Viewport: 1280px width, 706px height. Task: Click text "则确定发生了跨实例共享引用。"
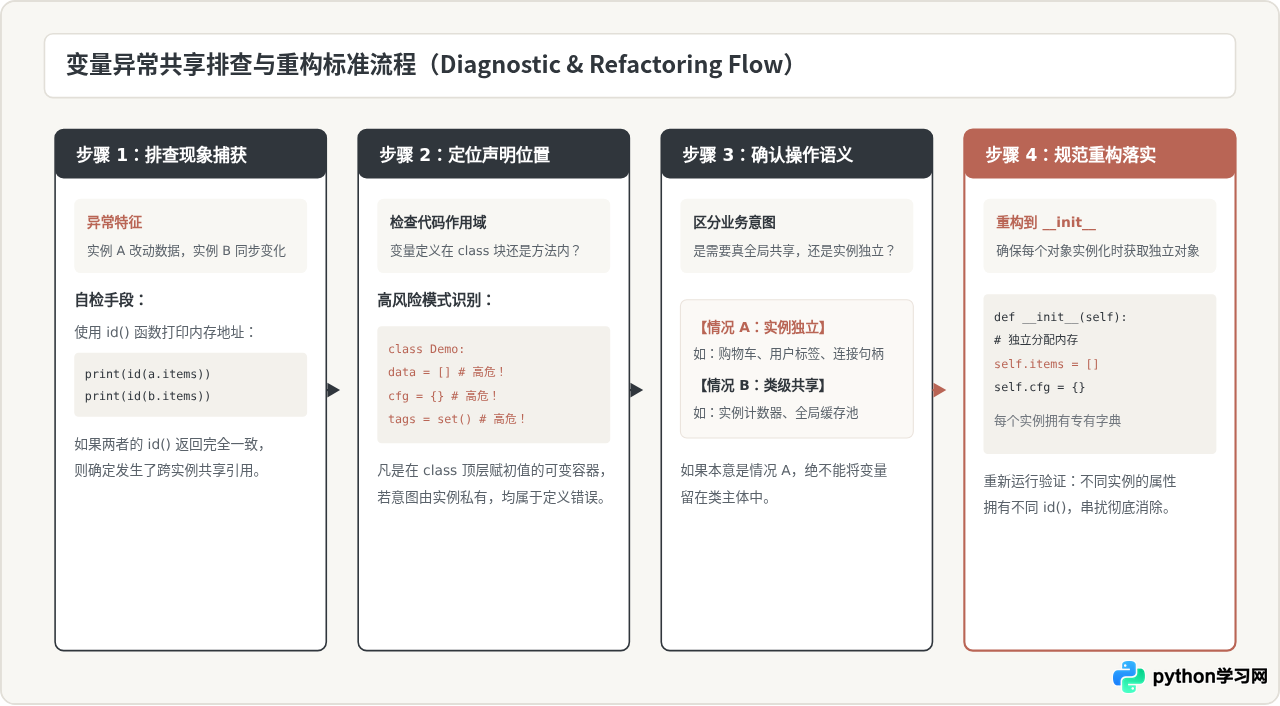[x=167, y=470]
